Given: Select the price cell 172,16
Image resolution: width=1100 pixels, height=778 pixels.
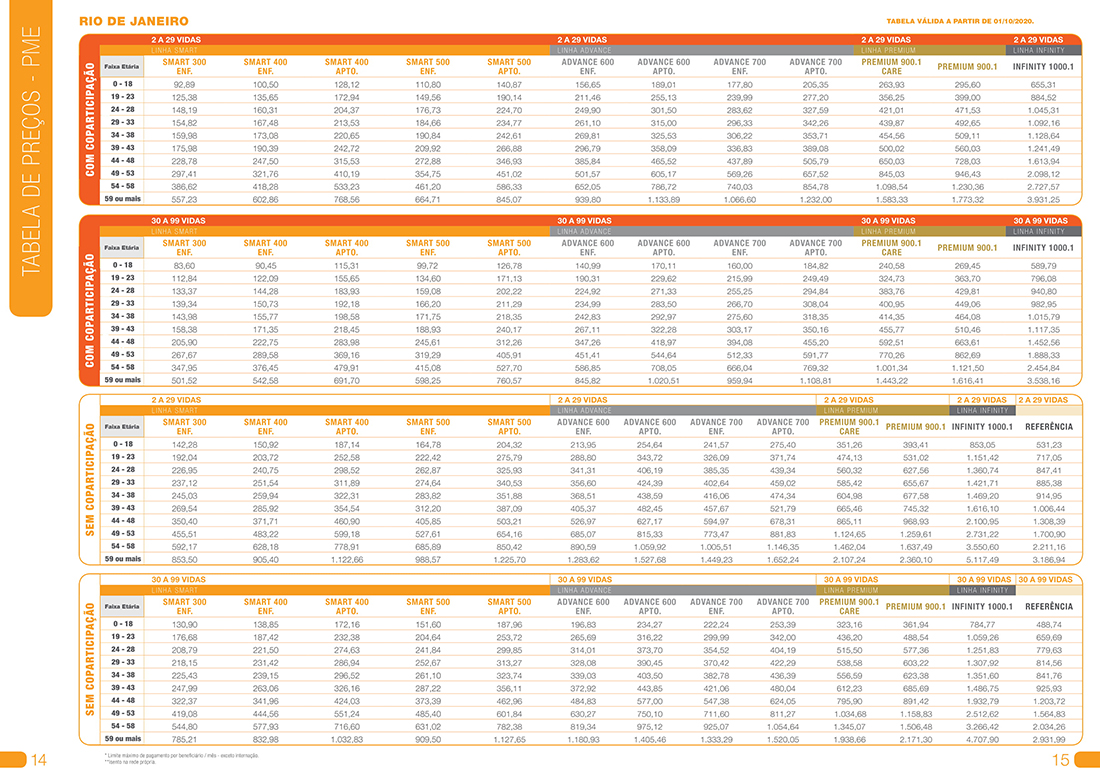Looking at the screenshot, I should (347, 624).
